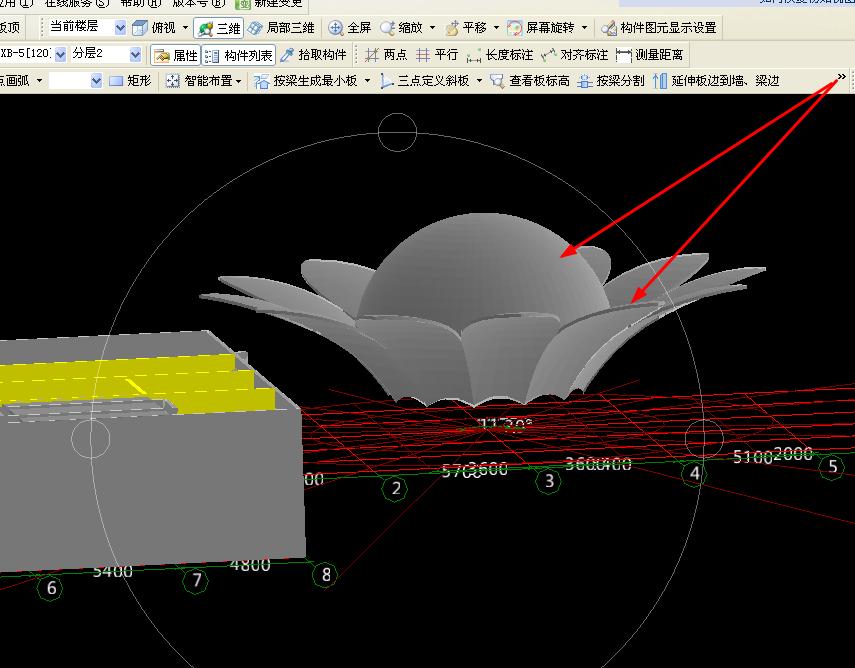Open the 帮助(H) menu
This screenshot has width=855, height=668.
[140, 3]
